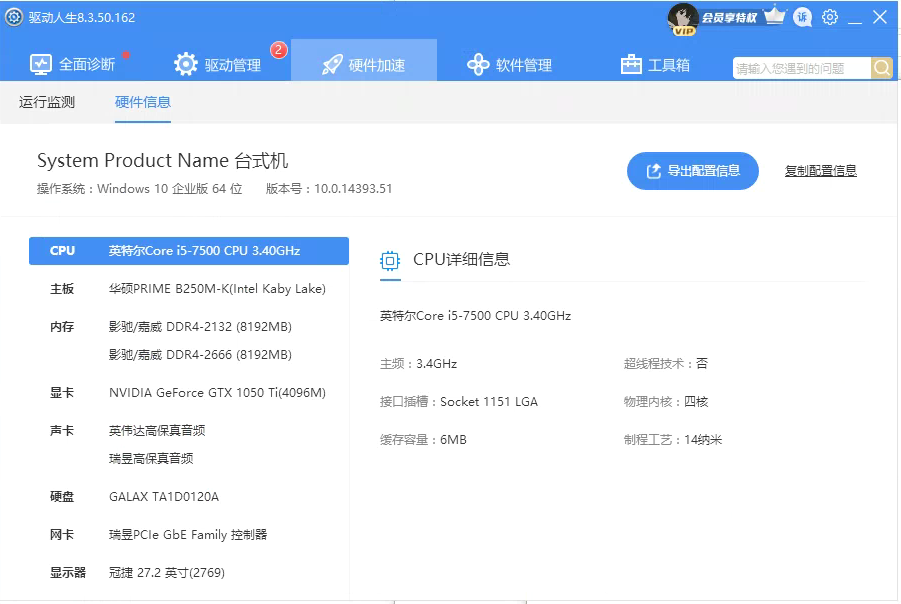Go to the 软件管理 tab

(509, 64)
